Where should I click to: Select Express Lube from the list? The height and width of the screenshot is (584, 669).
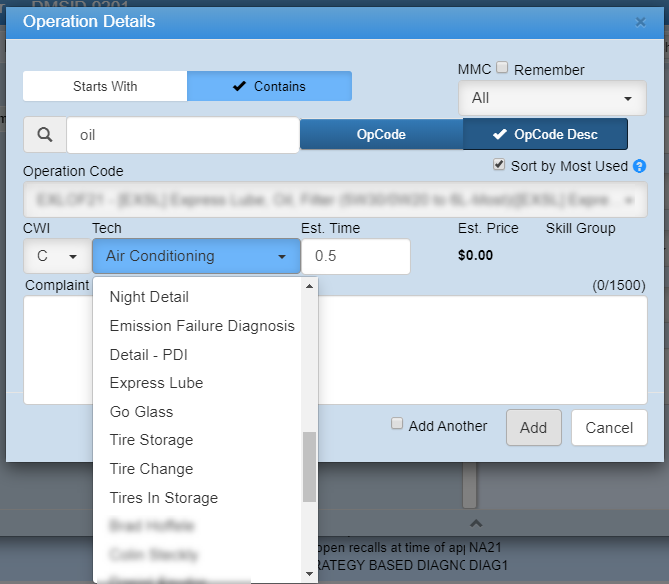click(x=156, y=383)
